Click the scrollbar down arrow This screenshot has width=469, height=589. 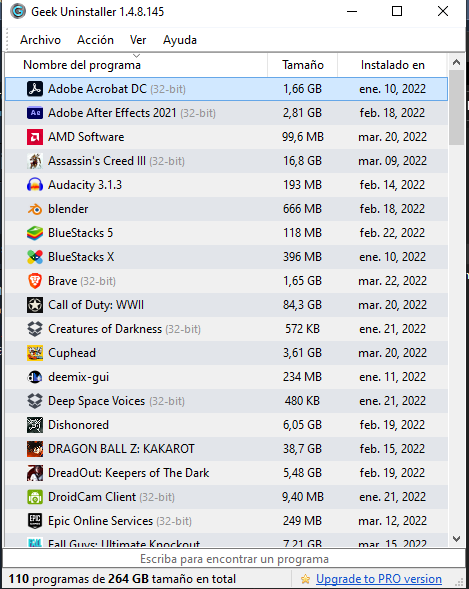pos(456,539)
